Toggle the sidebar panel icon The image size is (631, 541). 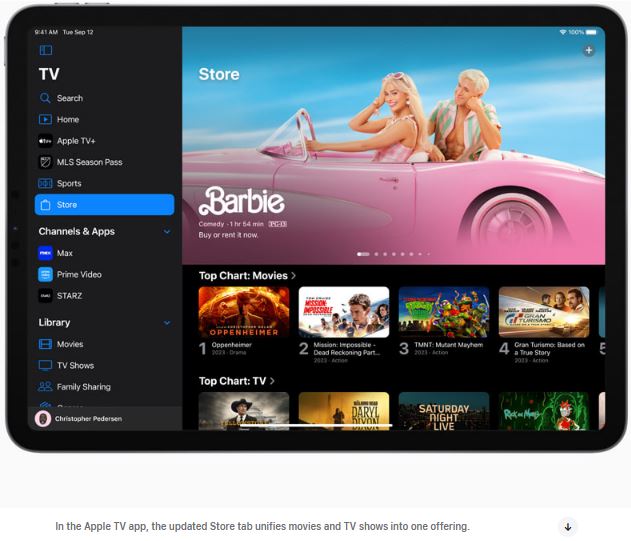tap(46, 50)
